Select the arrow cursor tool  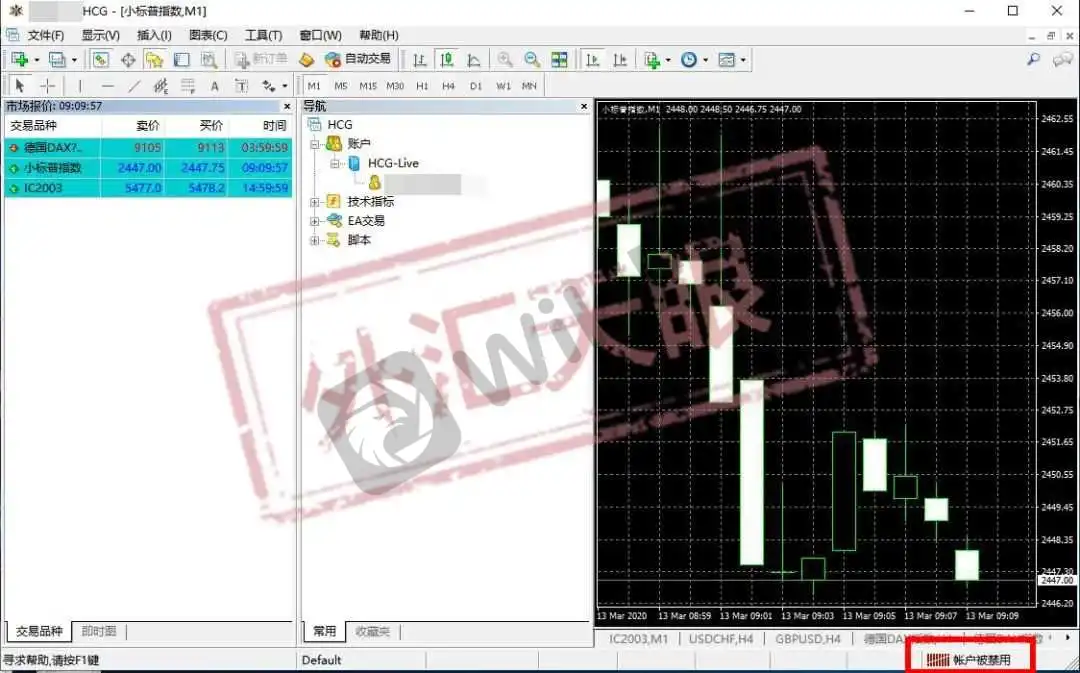coord(19,85)
